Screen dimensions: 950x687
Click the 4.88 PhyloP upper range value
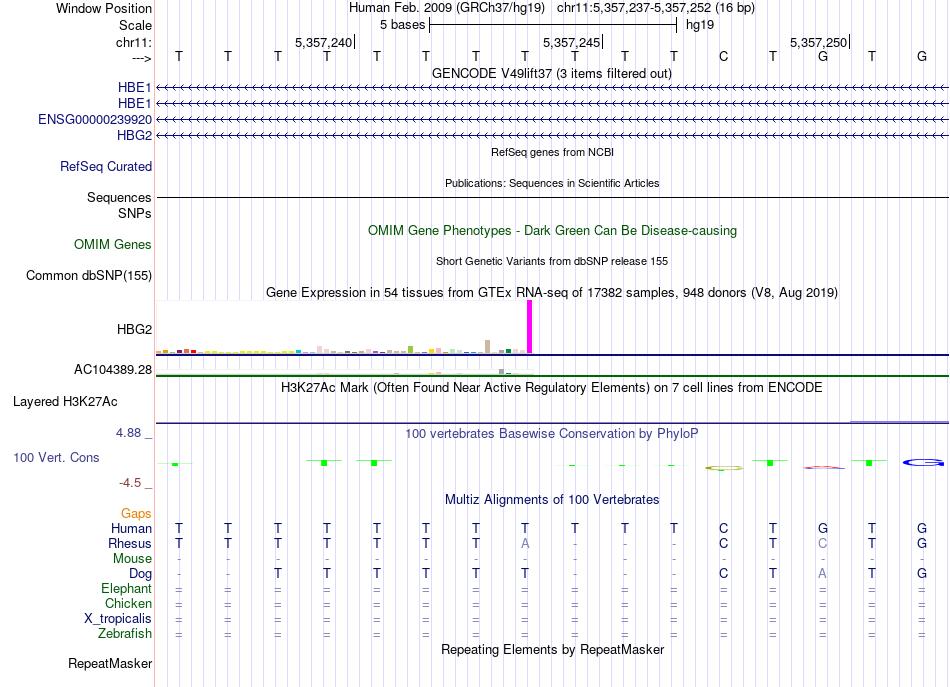pos(128,433)
